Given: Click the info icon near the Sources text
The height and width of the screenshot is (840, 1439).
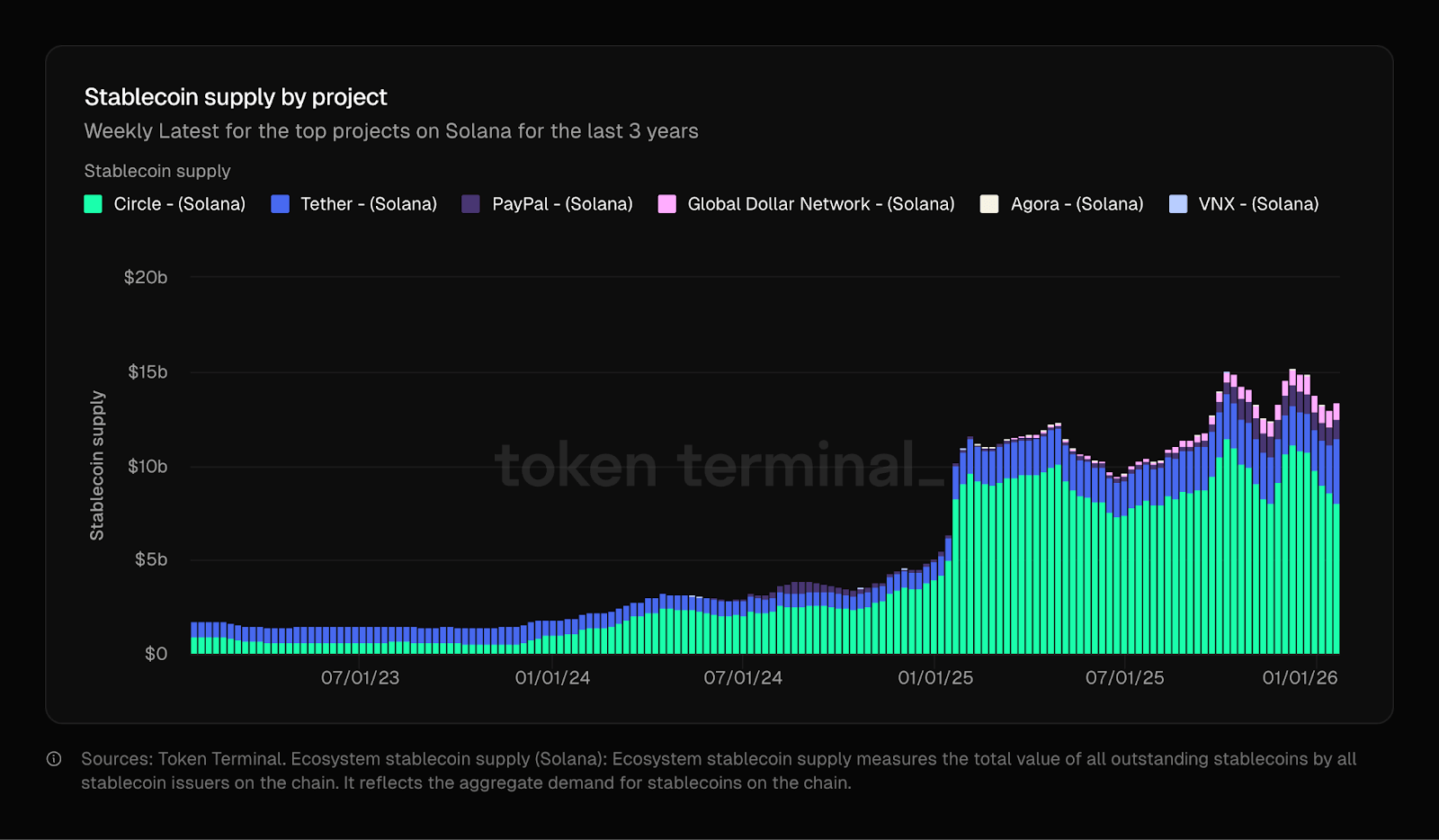Looking at the screenshot, I should coord(55,759).
